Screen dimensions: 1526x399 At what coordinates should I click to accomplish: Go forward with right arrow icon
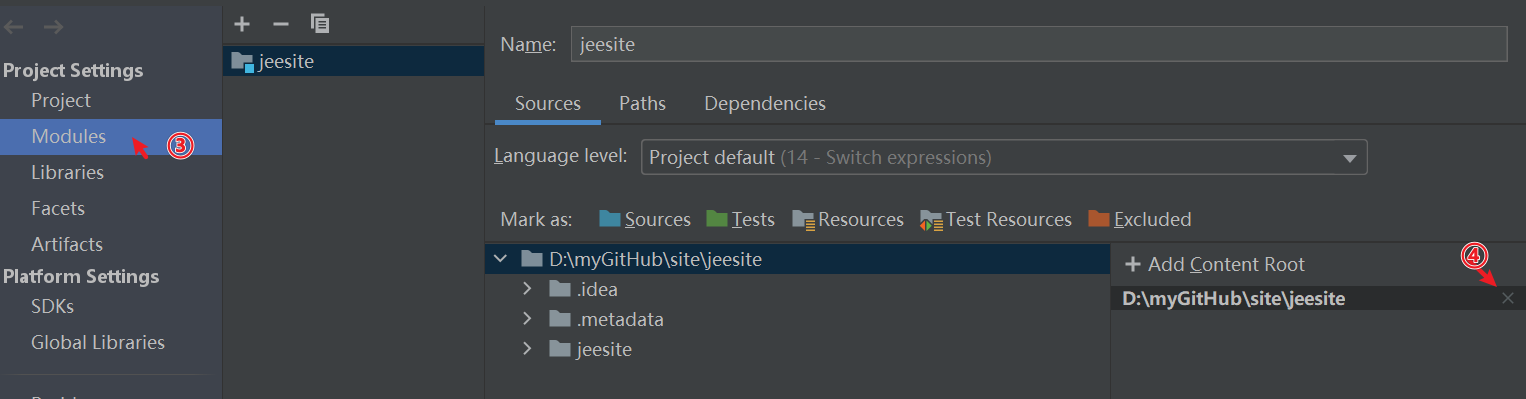[x=54, y=27]
